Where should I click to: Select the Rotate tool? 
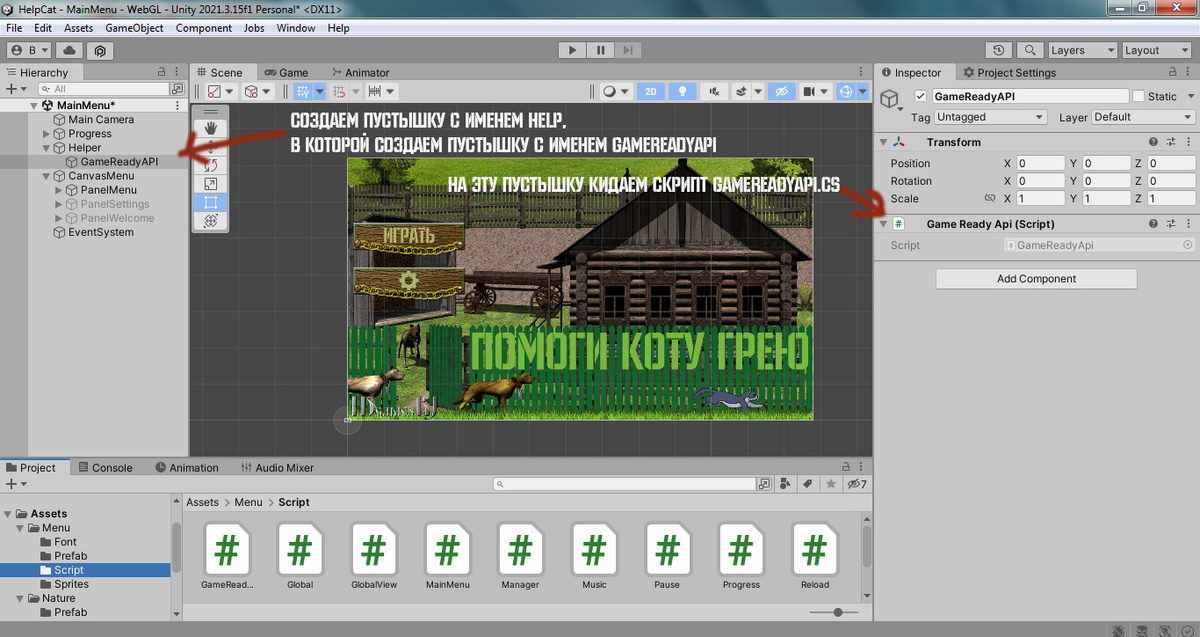(x=211, y=163)
